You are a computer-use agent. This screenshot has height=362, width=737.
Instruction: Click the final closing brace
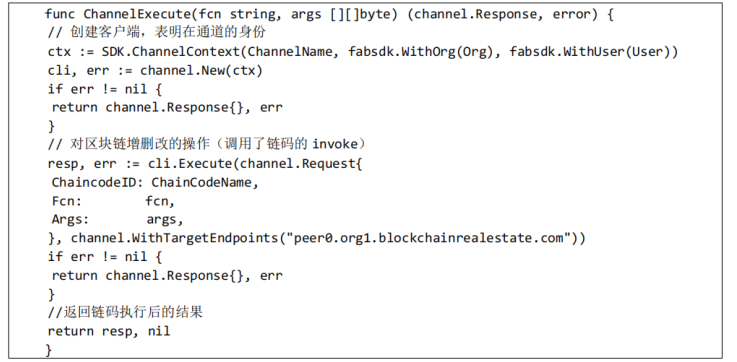(48, 349)
